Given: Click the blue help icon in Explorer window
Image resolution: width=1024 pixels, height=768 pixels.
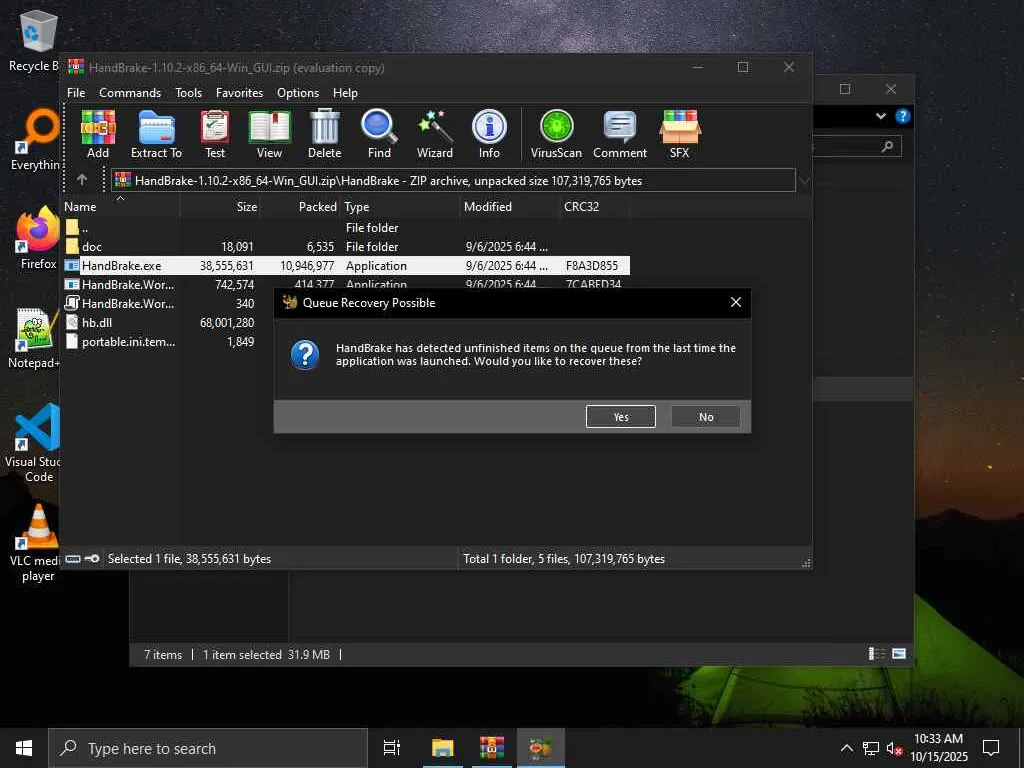Looking at the screenshot, I should click(x=903, y=116).
